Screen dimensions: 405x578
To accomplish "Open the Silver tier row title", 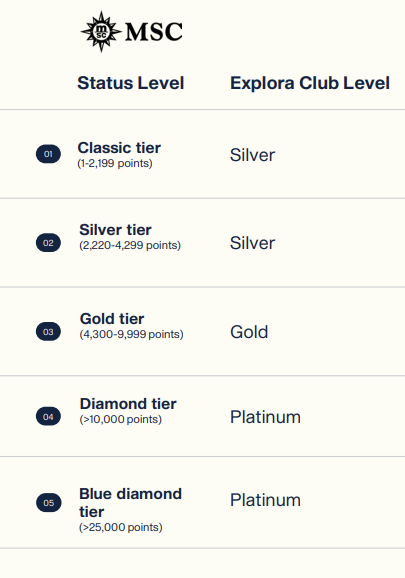I will (x=115, y=230).
